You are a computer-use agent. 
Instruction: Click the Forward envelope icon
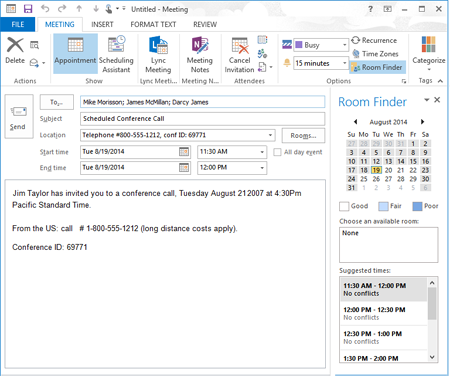tap(34, 62)
